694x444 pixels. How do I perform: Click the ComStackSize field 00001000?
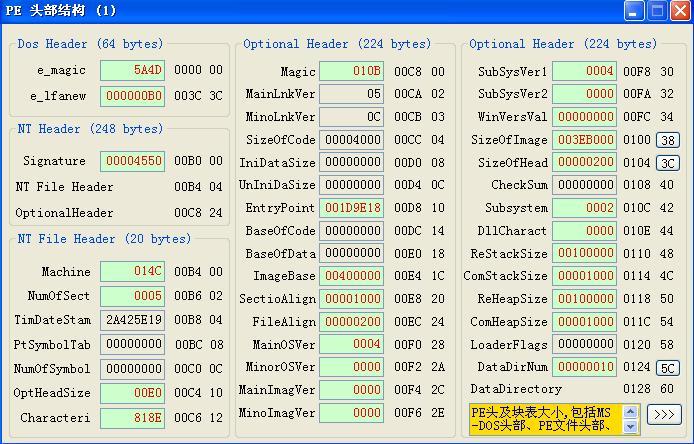(x=584, y=276)
